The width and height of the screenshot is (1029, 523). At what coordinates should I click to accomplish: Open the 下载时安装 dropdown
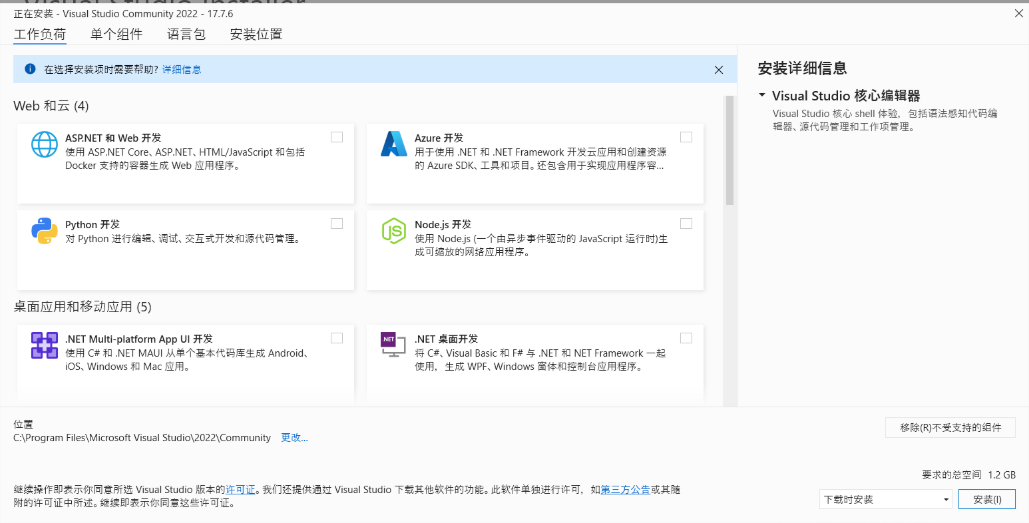(x=885, y=499)
